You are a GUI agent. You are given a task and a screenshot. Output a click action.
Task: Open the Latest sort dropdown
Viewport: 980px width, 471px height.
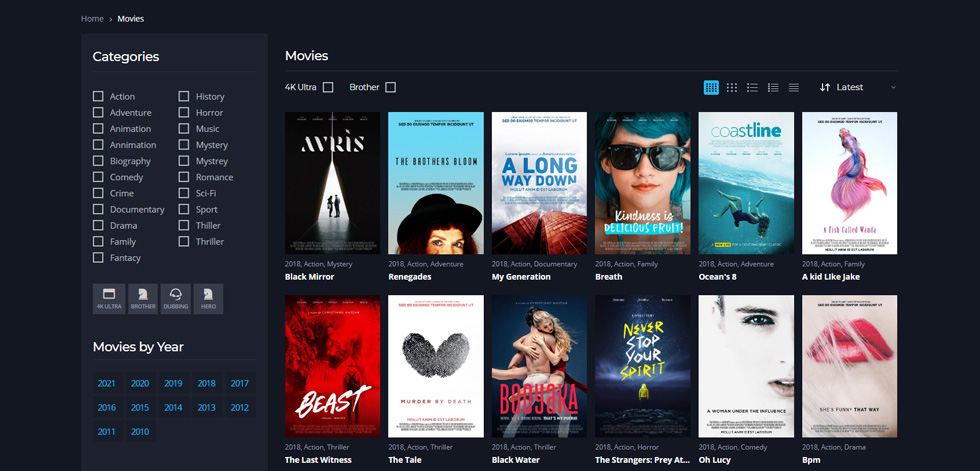click(858, 87)
